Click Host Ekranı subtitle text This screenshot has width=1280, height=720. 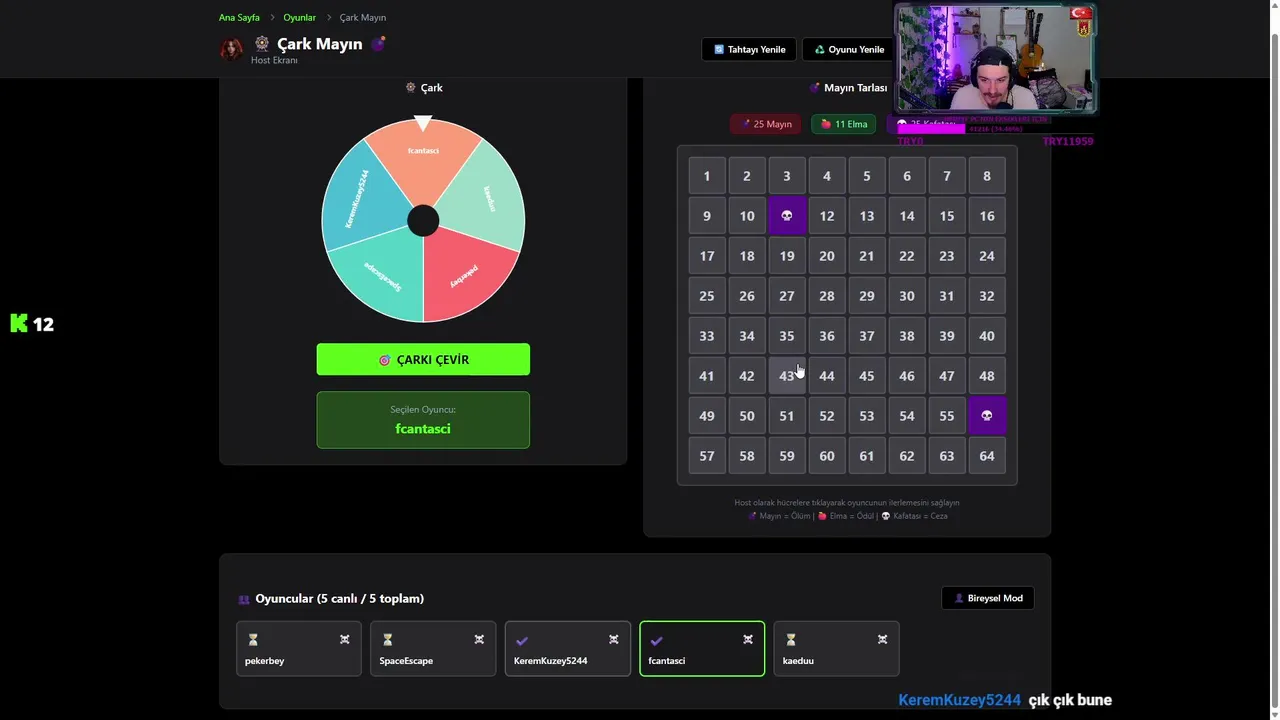(x=274, y=60)
